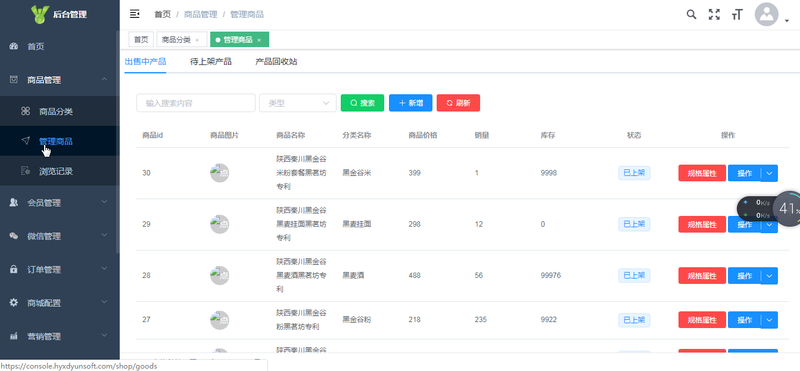The width and height of the screenshot is (800, 371).
Task: Open 浏览记录 in sidebar menu
Action: [x=60, y=171]
